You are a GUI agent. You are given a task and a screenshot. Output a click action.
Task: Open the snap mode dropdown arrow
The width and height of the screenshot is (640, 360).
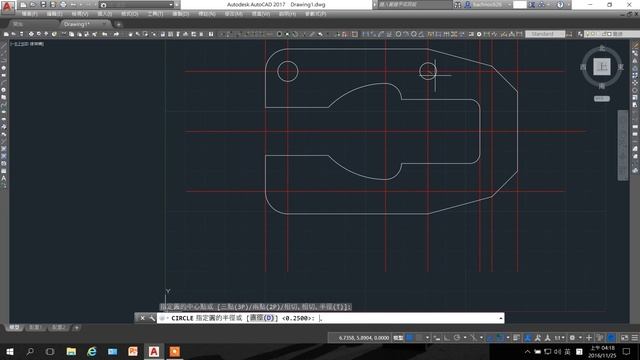point(427,338)
